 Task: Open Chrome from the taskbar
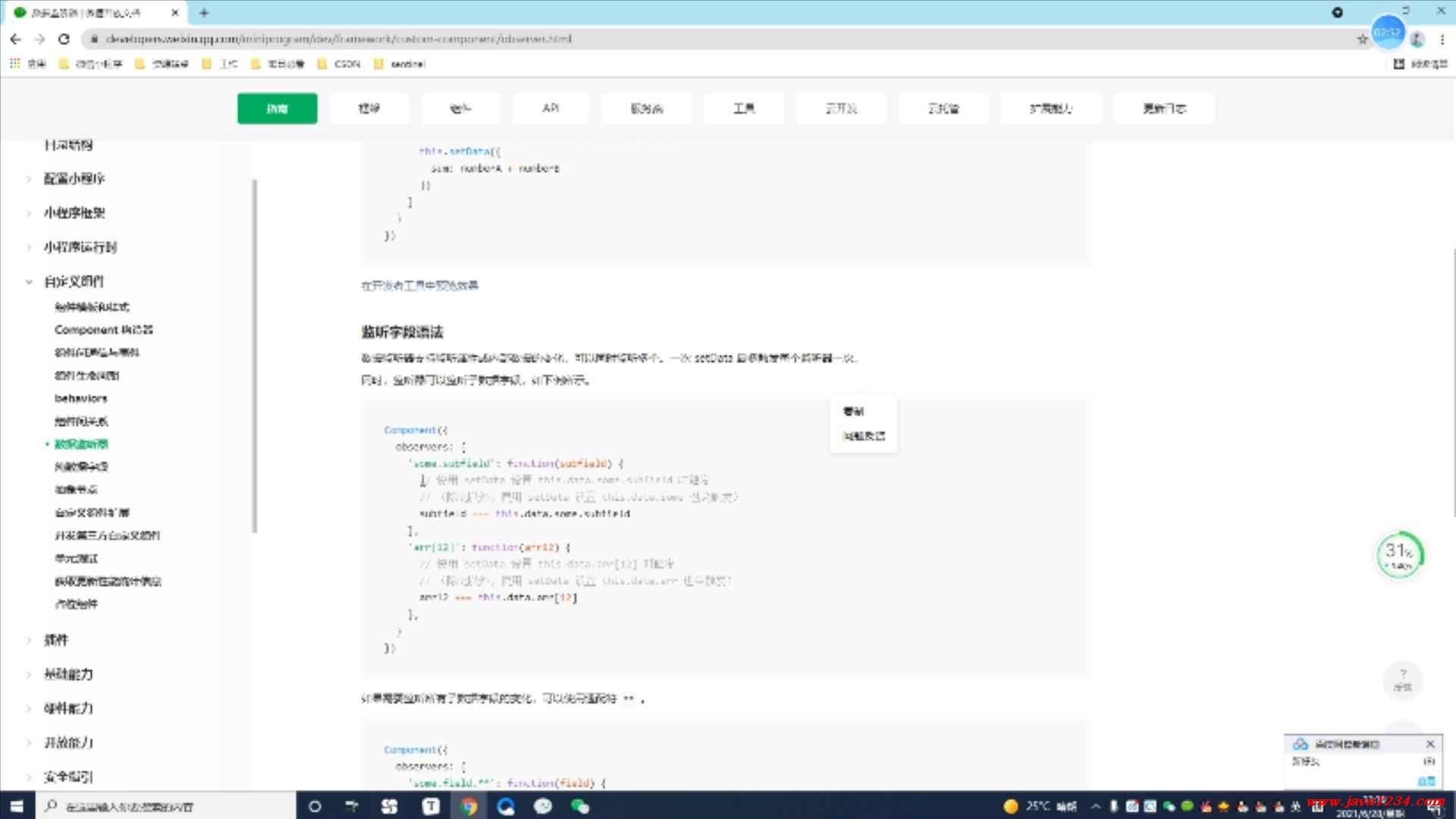469,806
